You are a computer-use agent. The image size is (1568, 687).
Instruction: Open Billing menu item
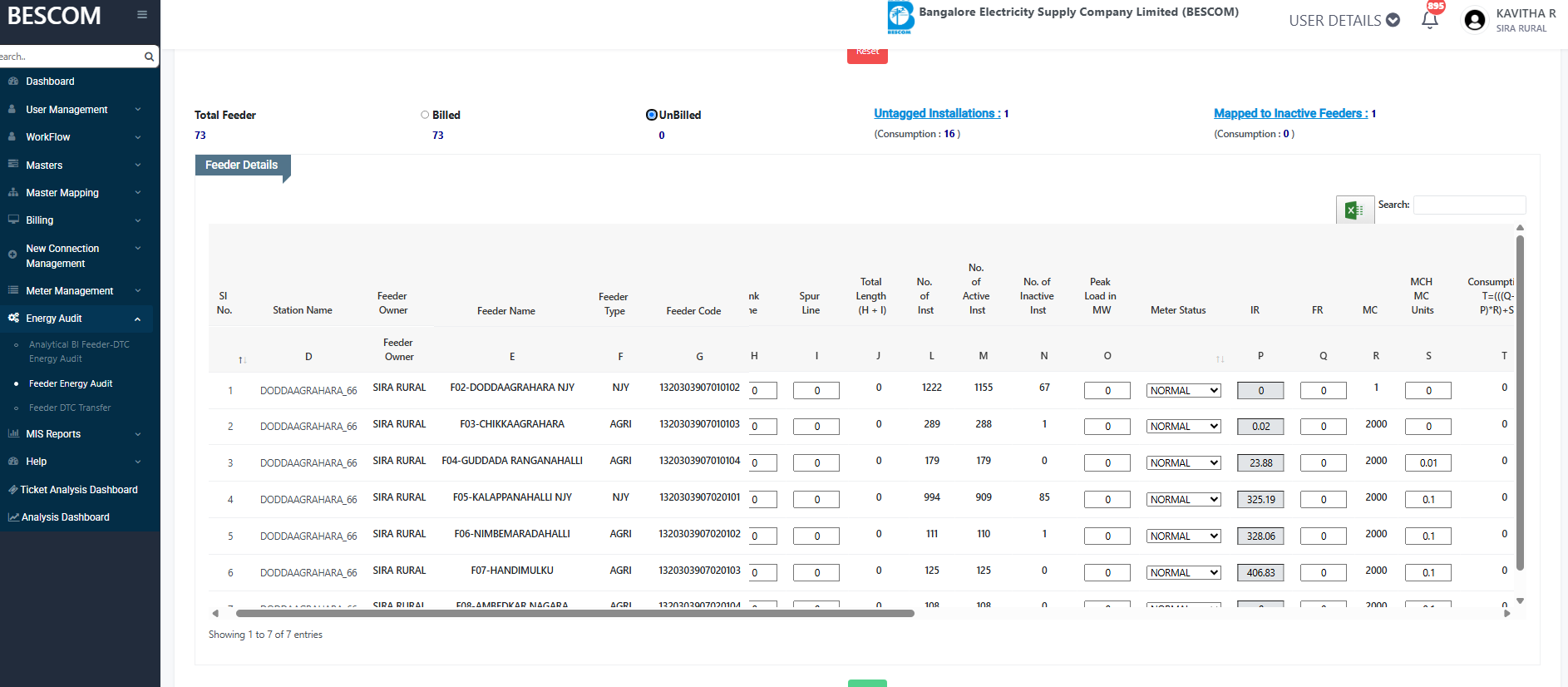39,220
